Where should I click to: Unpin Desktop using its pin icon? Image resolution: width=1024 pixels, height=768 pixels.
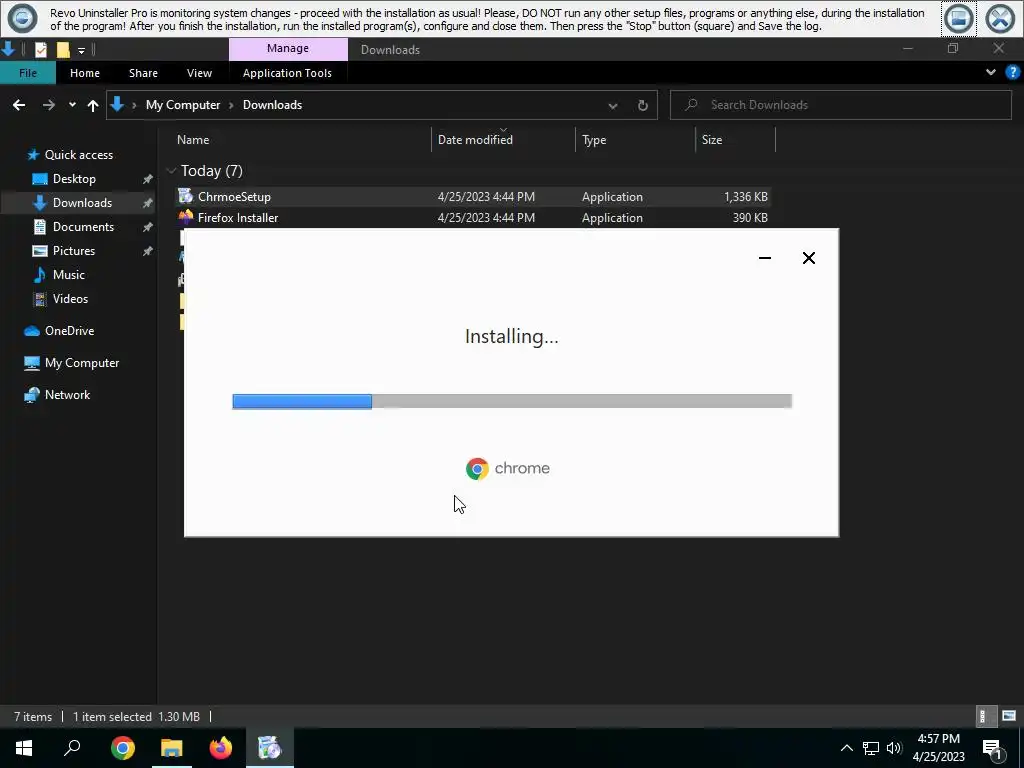point(148,179)
